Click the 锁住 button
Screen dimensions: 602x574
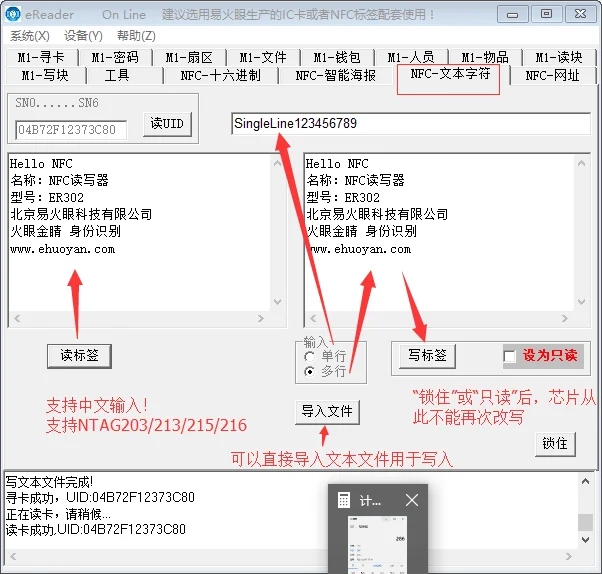click(555, 444)
